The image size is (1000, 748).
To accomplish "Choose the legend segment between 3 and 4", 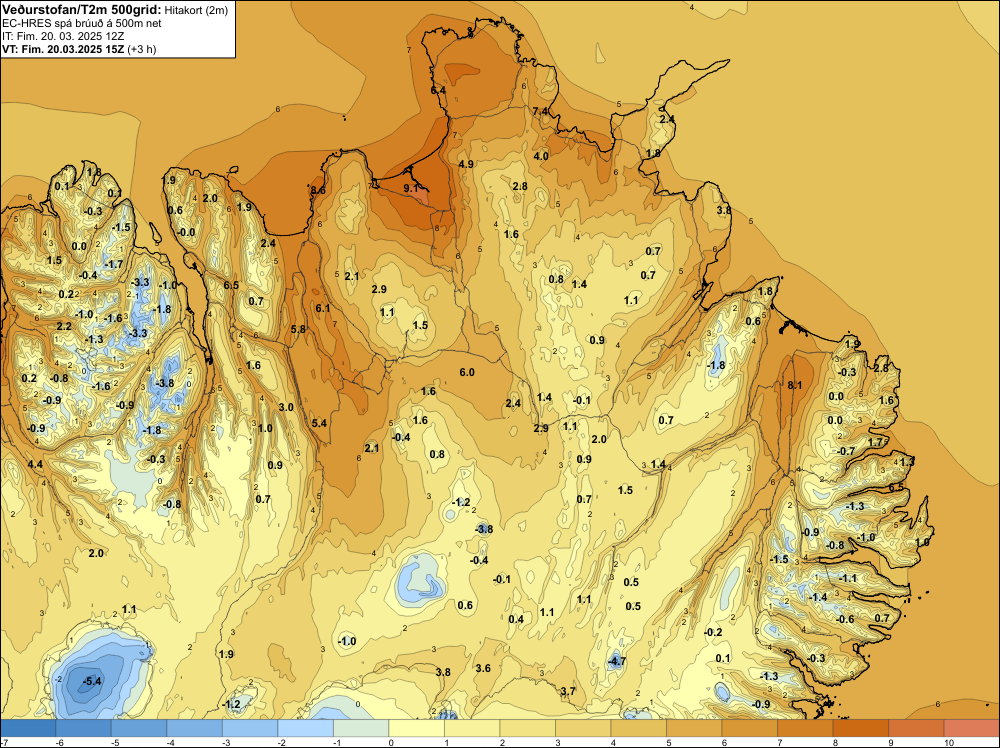I will [x=584, y=728].
